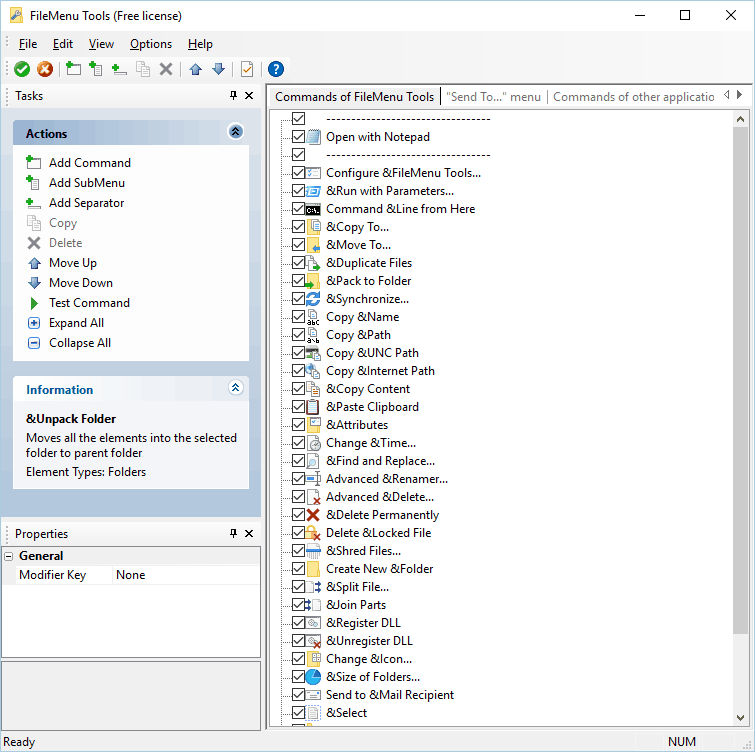This screenshot has height=752, width=755.
Task: Click the Synchronize arrows icon
Action: (313, 299)
